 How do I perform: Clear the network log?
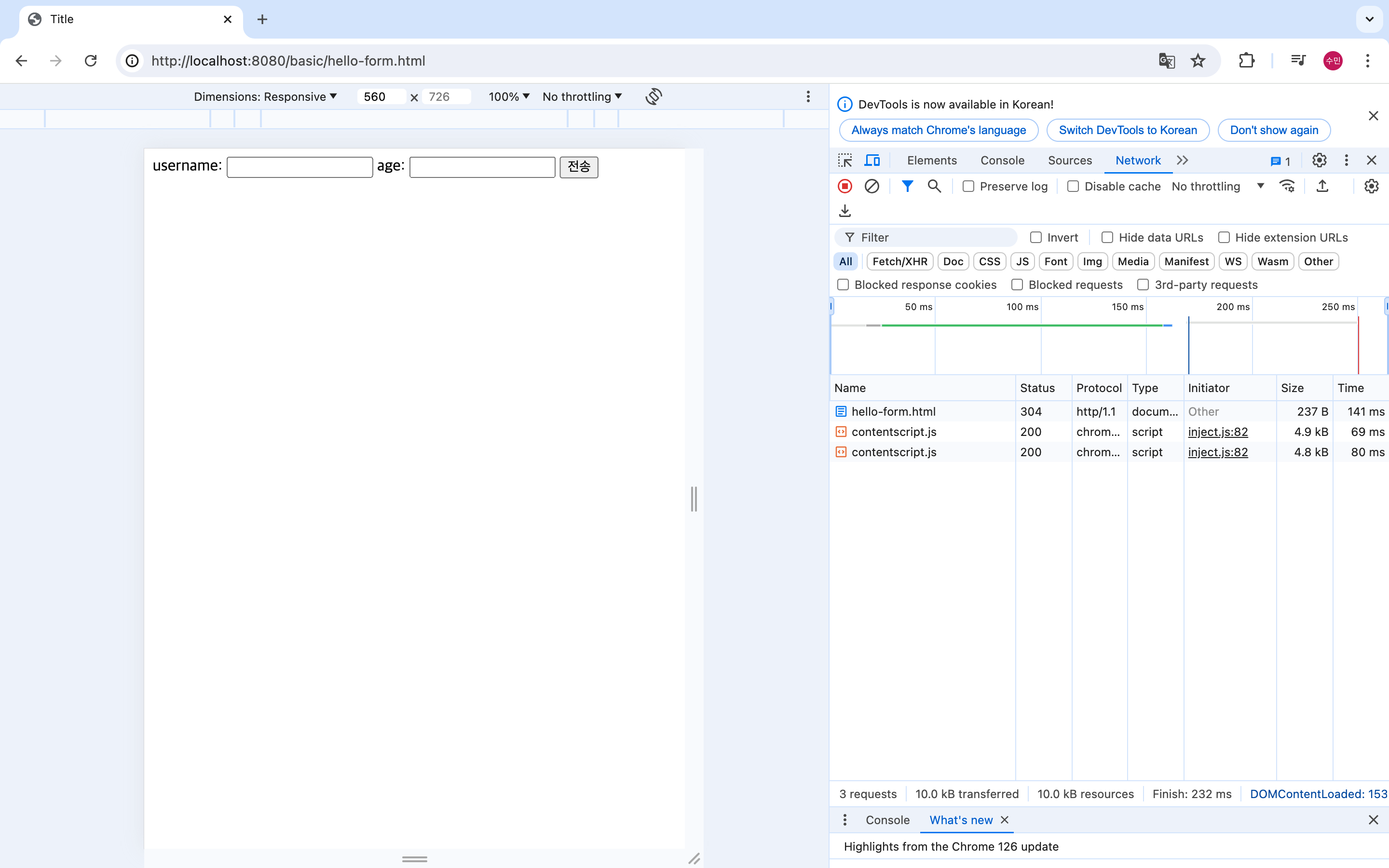(x=872, y=186)
